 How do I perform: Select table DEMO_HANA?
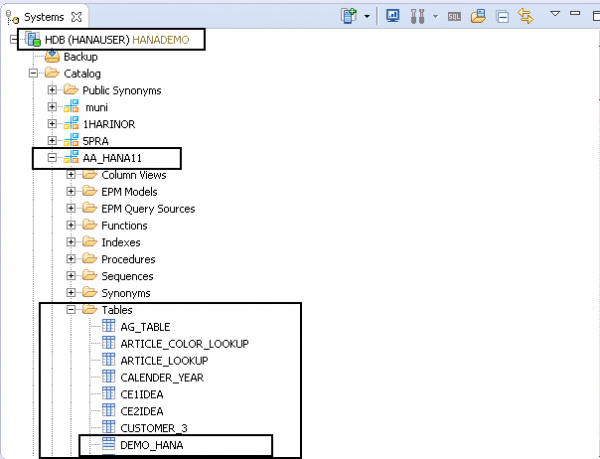tap(152, 445)
